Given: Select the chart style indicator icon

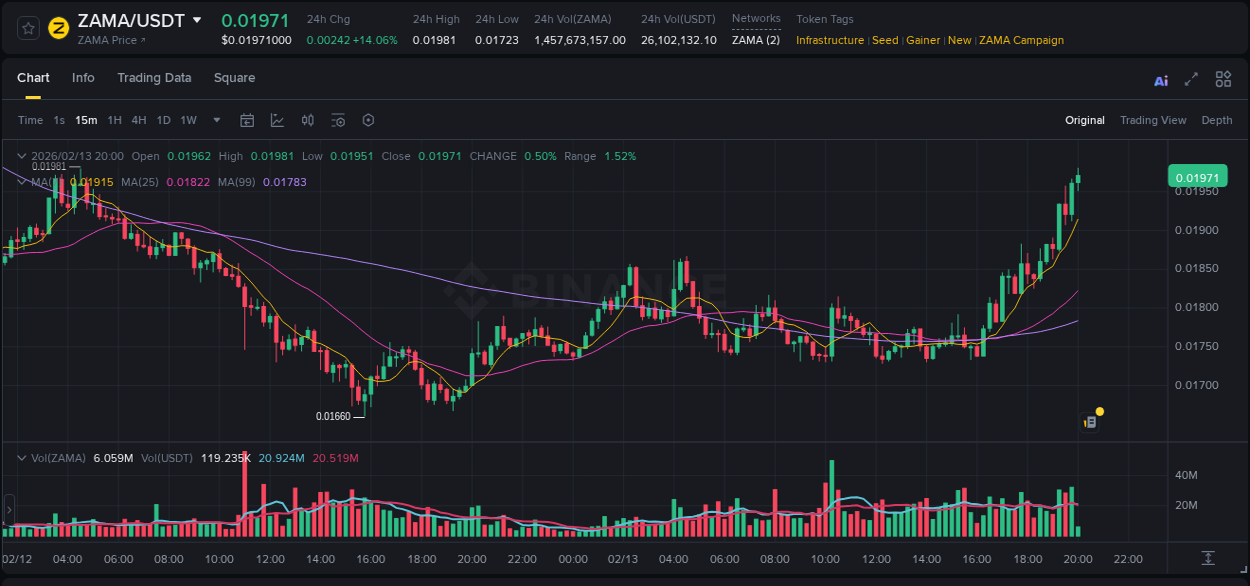Looking at the screenshot, I should (x=277, y=120).
